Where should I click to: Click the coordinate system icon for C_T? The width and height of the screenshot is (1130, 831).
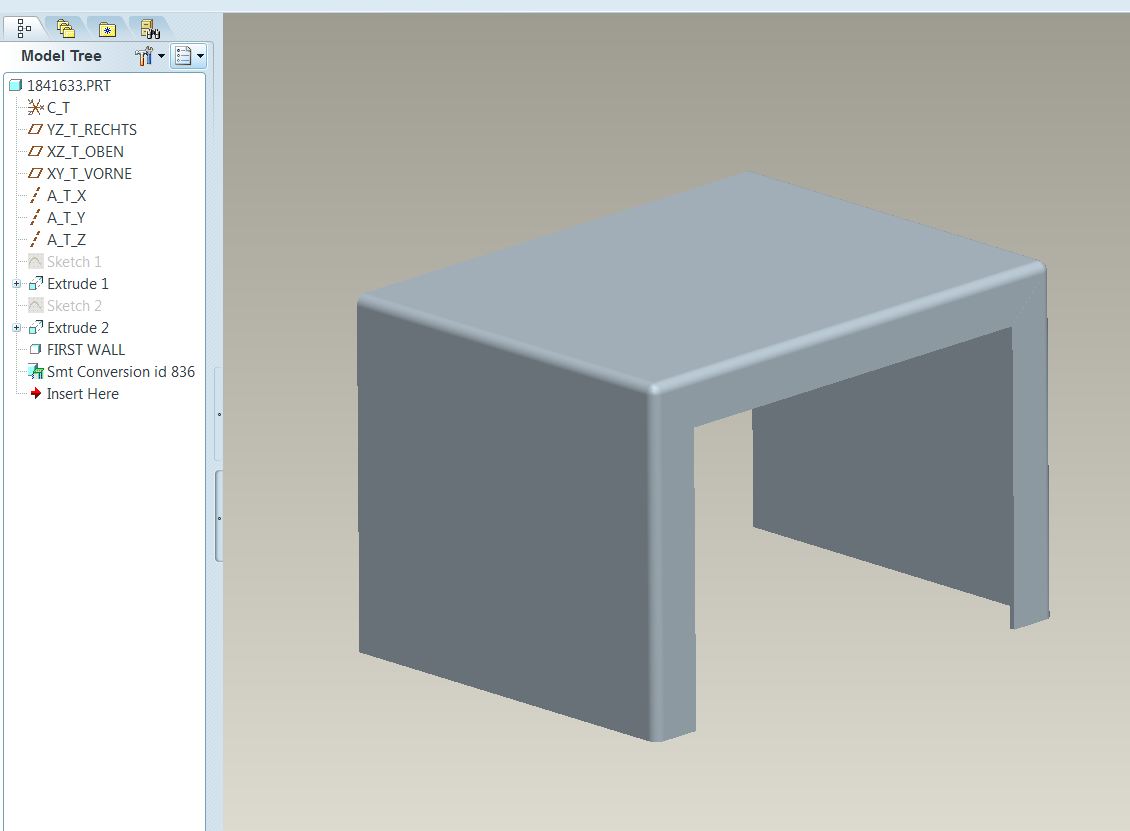35,107
